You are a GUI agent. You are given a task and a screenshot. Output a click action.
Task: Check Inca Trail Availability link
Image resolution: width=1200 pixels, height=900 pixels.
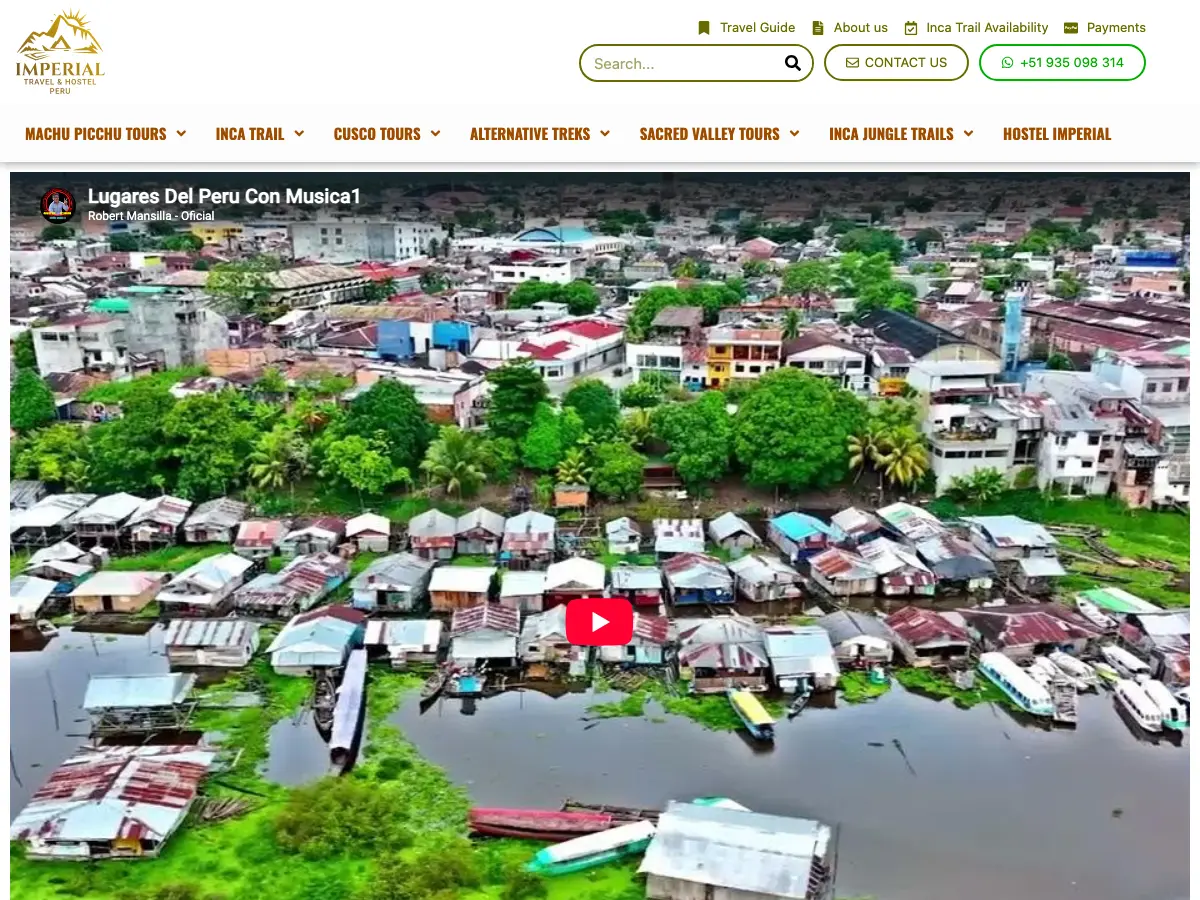[x=987, y=28]
